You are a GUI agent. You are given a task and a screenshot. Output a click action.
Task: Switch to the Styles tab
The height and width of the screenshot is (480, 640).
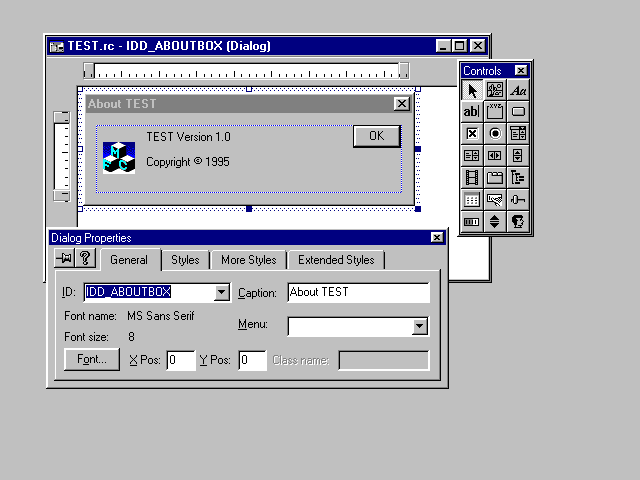185,260
